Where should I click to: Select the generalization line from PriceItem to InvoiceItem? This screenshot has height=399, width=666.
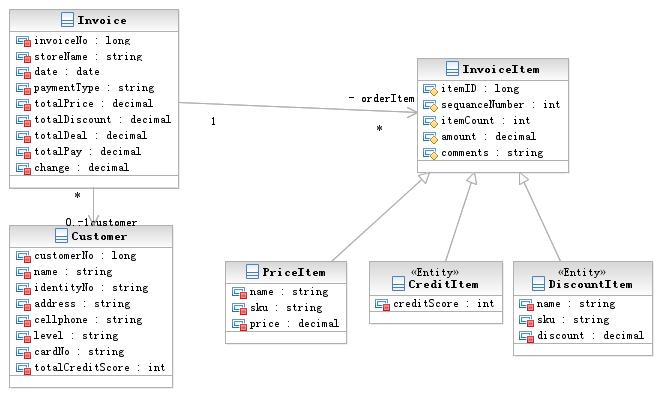coord(380,217)
